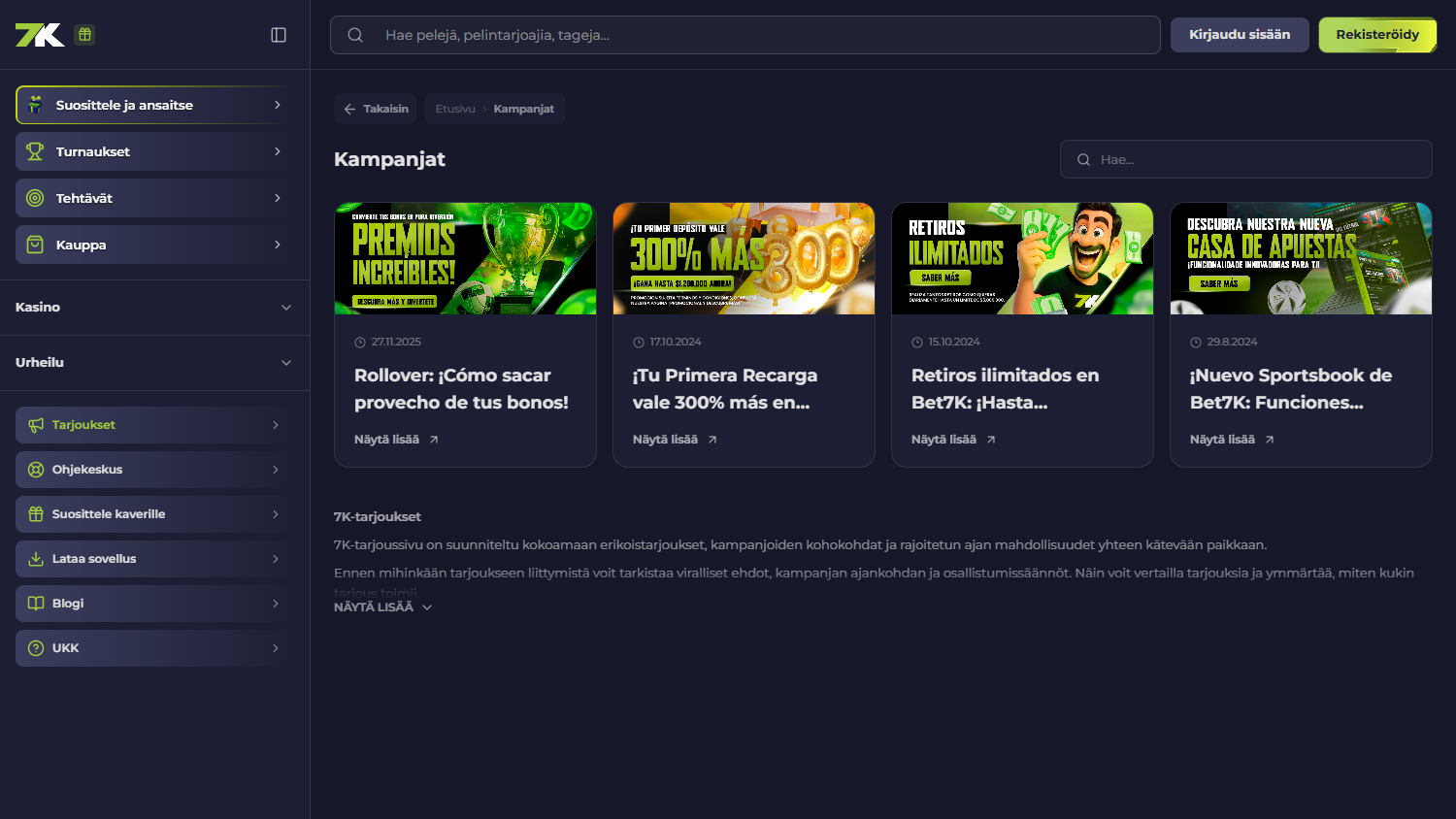
Task: Expand the Kasino section chevron
Action: pyautogui.click(x=286, y=308)
